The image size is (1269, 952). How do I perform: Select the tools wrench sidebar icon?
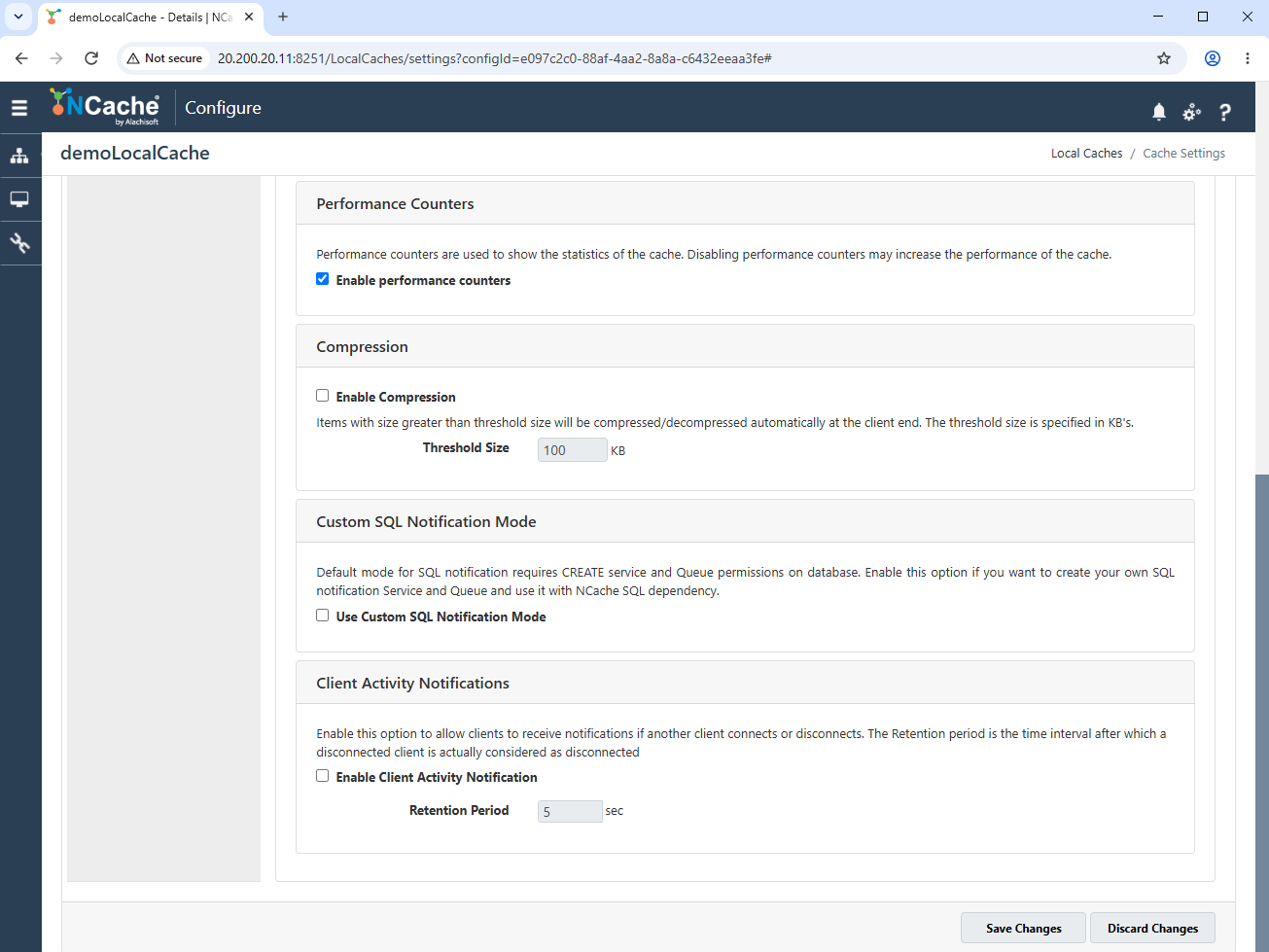coord(19,243)
